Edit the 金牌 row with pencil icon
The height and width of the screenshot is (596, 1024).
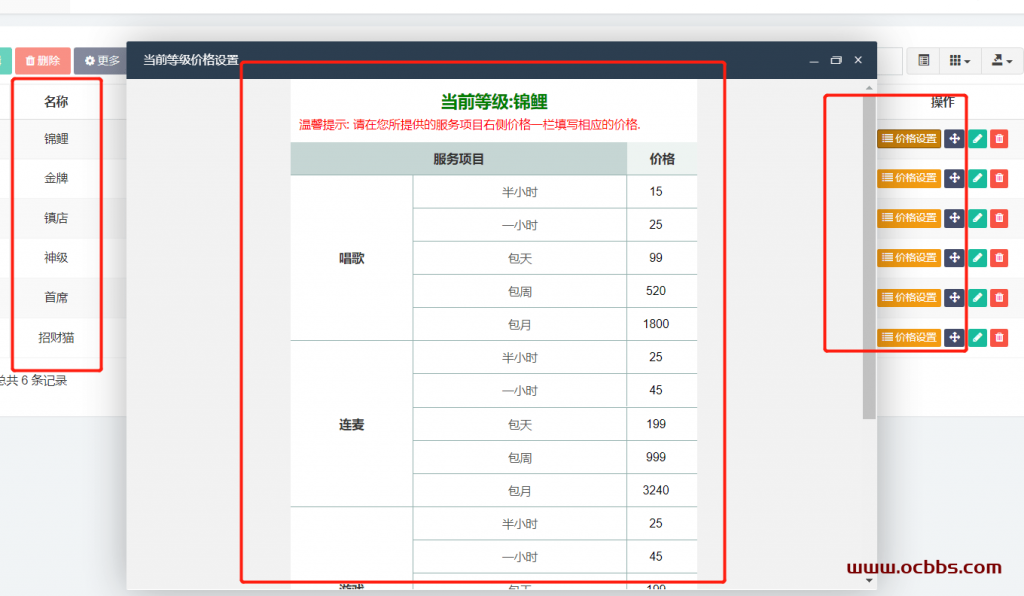pos(977,178)
